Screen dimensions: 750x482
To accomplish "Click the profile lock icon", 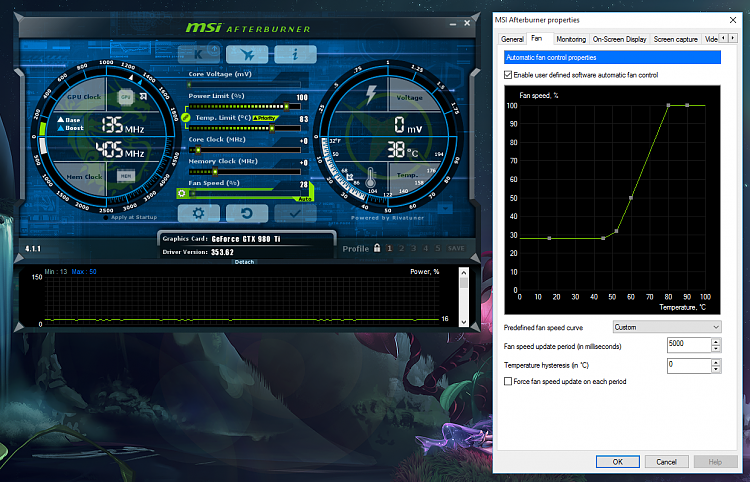I will (x=377, y=248).
